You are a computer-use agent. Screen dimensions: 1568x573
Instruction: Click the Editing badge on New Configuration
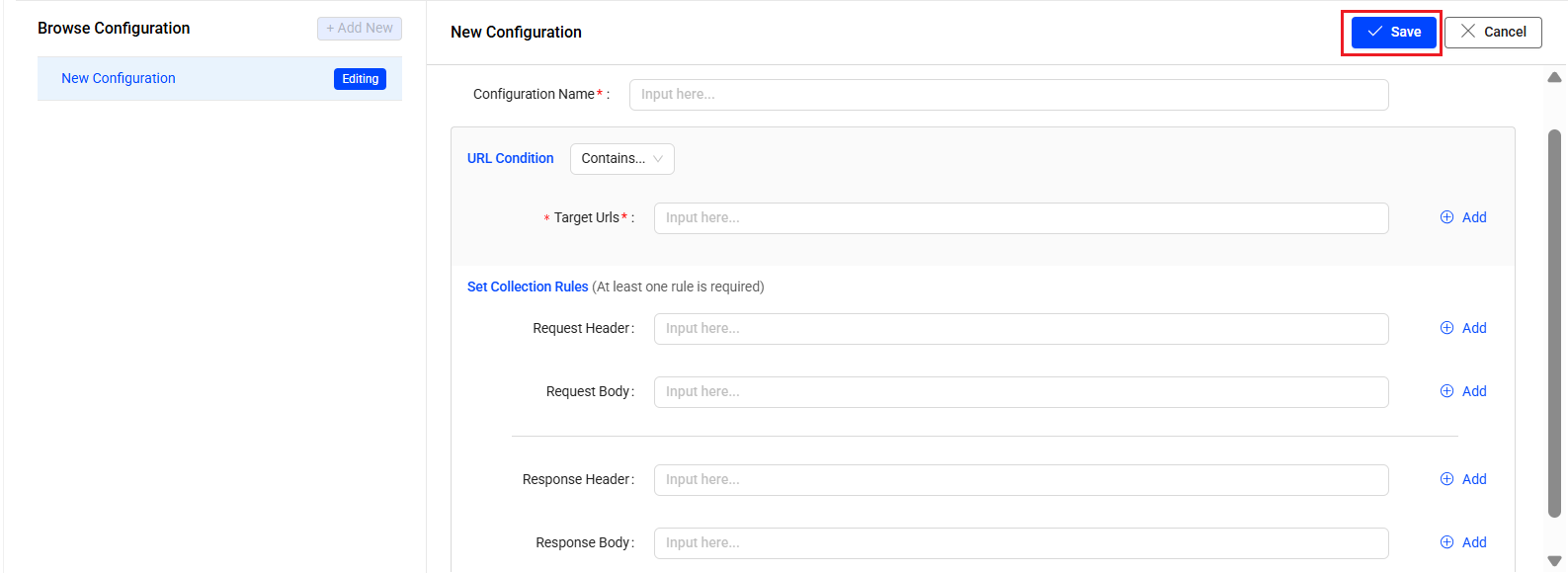click(360, 79)
